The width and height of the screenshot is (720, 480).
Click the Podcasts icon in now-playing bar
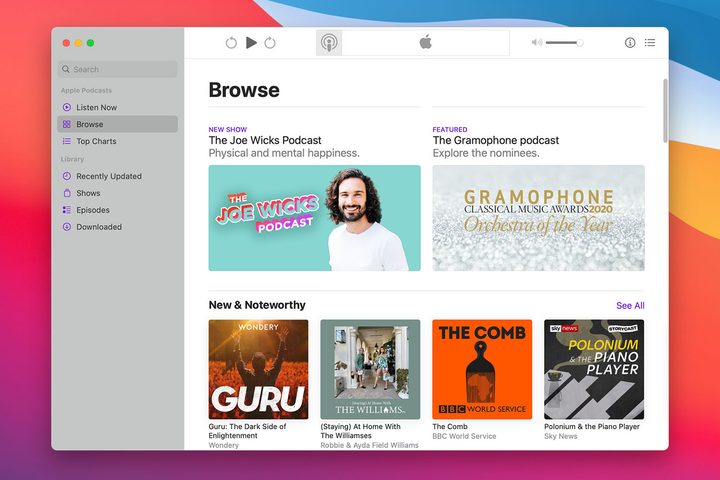329,43
